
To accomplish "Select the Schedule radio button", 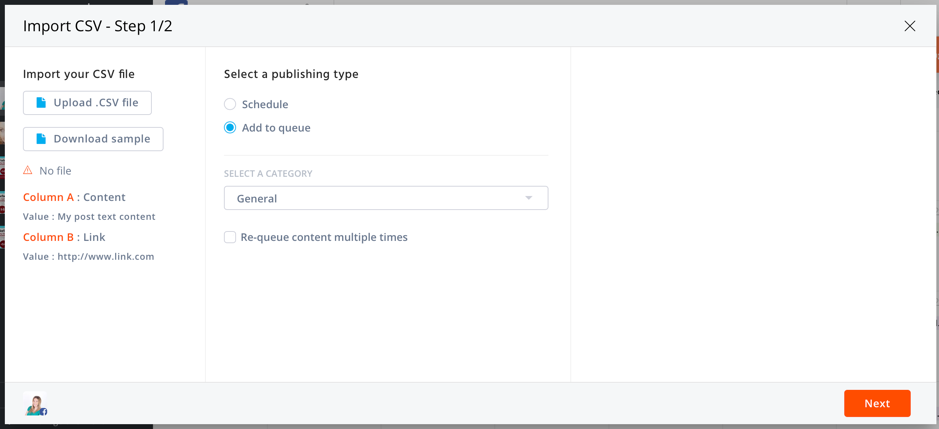I will pos(230,104).
